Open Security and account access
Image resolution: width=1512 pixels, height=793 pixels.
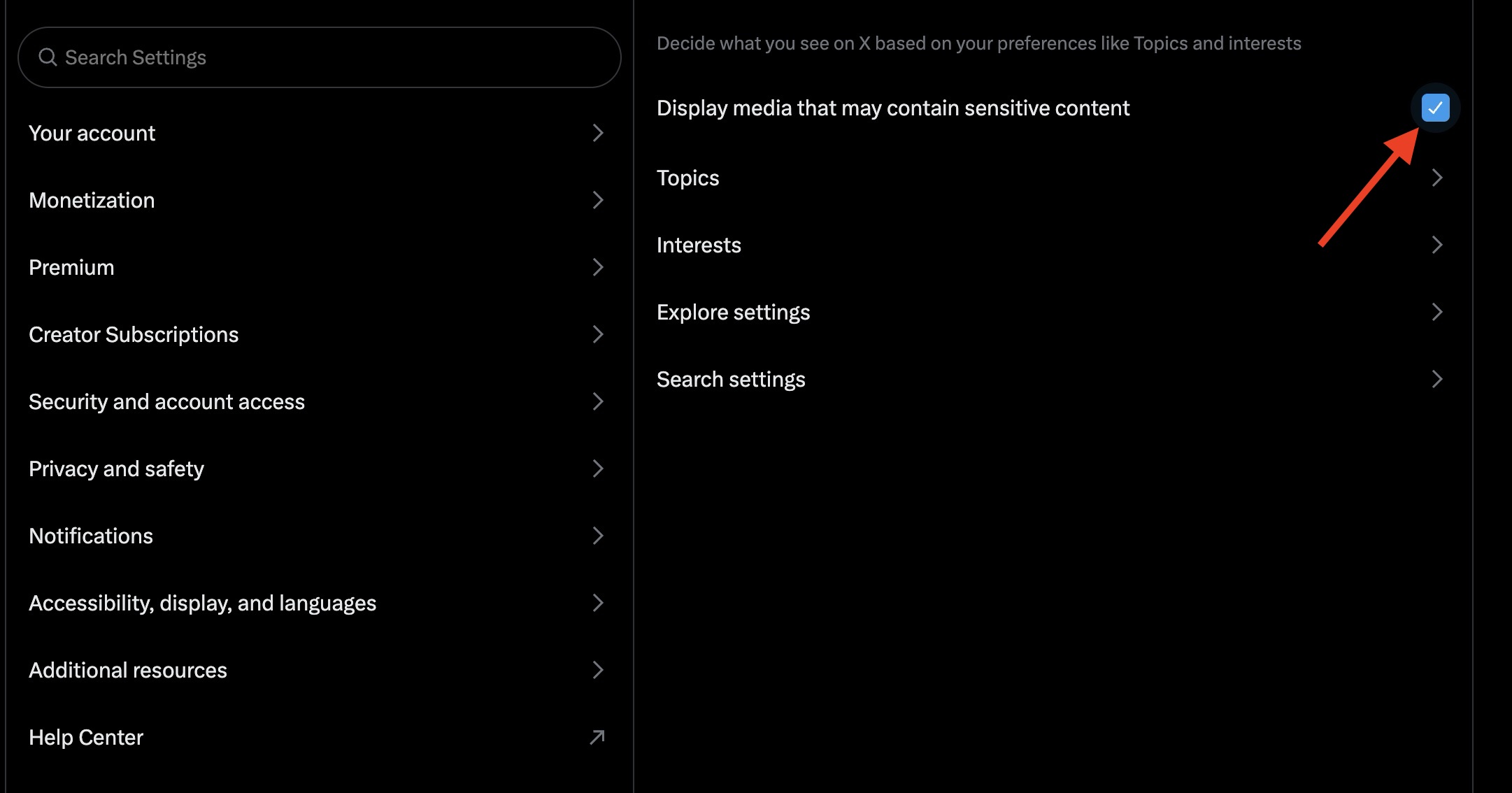(166, 401)
